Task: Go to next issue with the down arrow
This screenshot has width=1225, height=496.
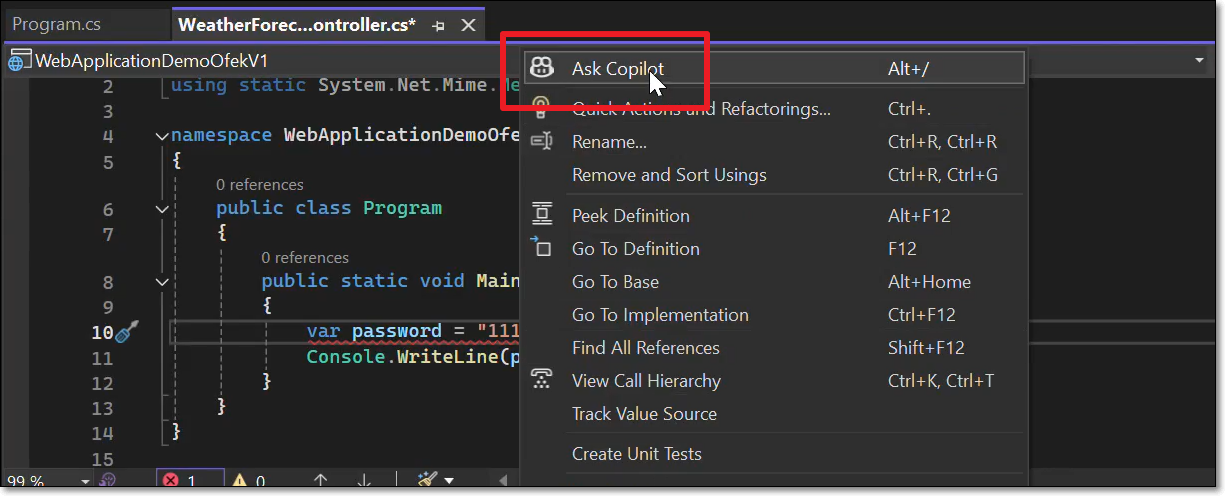Action: (x=363, y=482)
